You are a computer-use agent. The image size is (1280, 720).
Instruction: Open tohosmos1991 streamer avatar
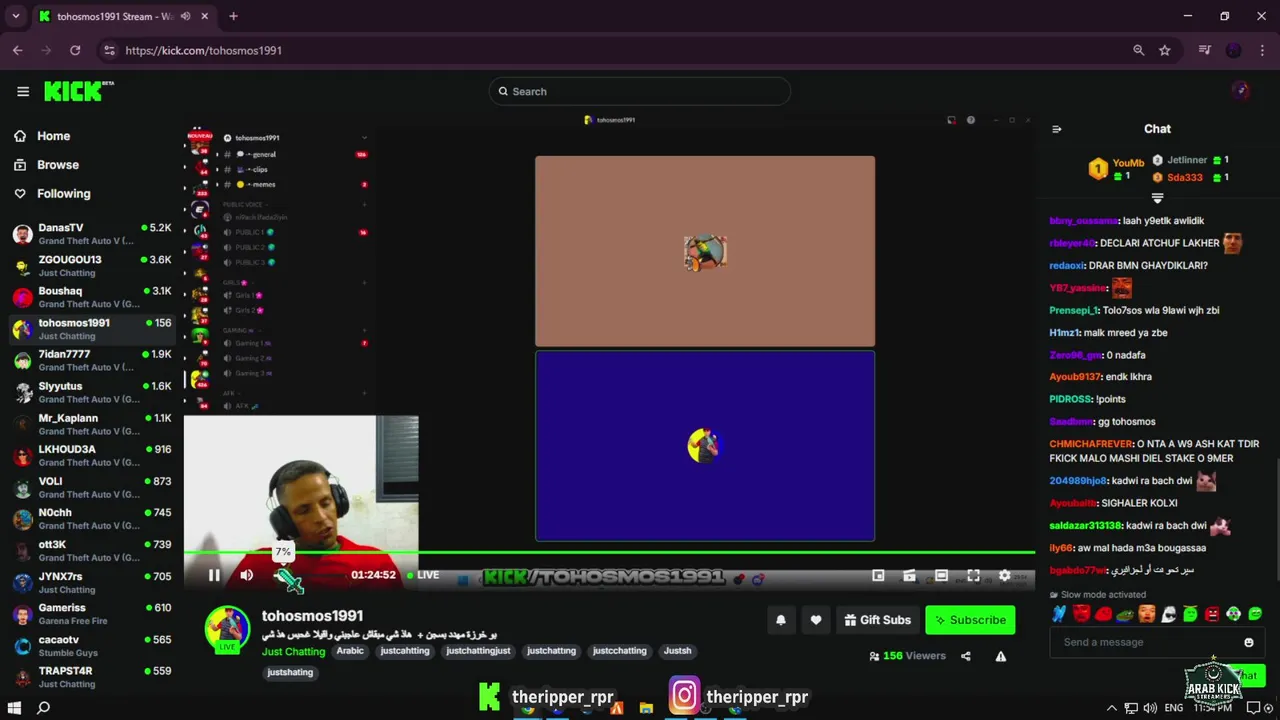pos(227,628)
